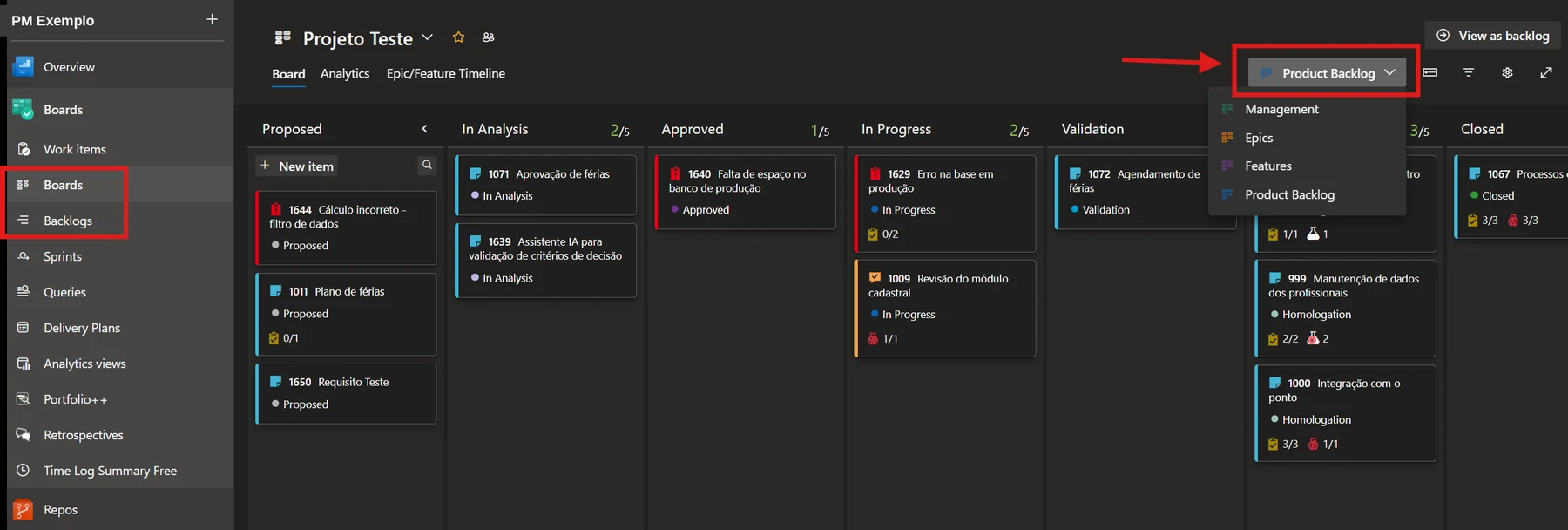Expand 0/1 tasks on card 1011
The image size is (1568, 530).
click(x=283, y=338)
